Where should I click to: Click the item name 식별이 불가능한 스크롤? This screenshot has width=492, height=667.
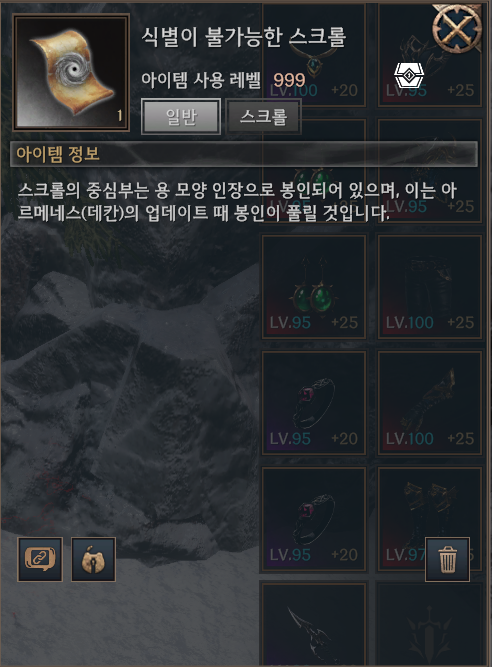[244, 37]
